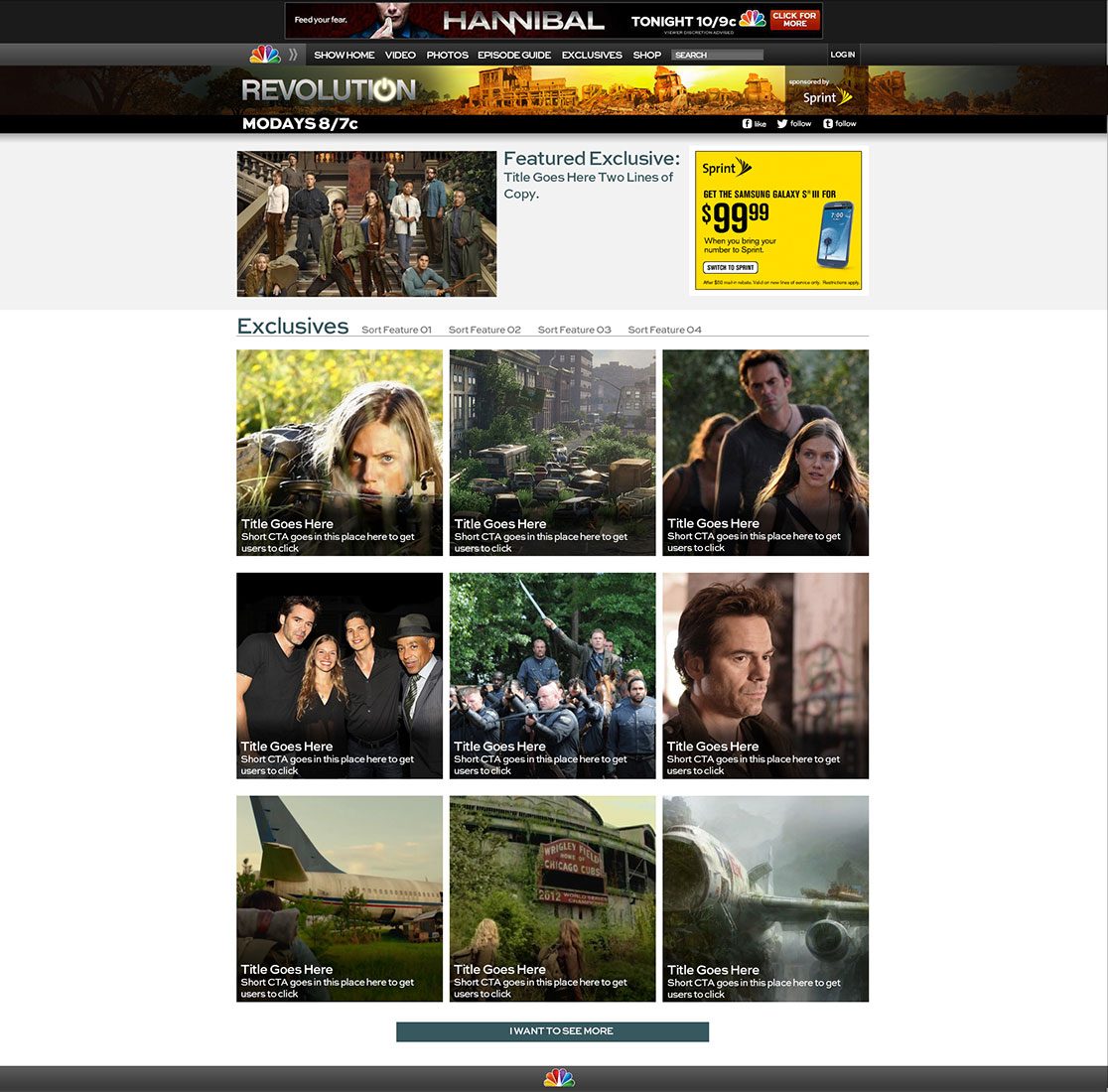Follow the show on Tumblr
This screenshot has height=1092, width=1108.
pyautogui.click(x=840, y=124)
